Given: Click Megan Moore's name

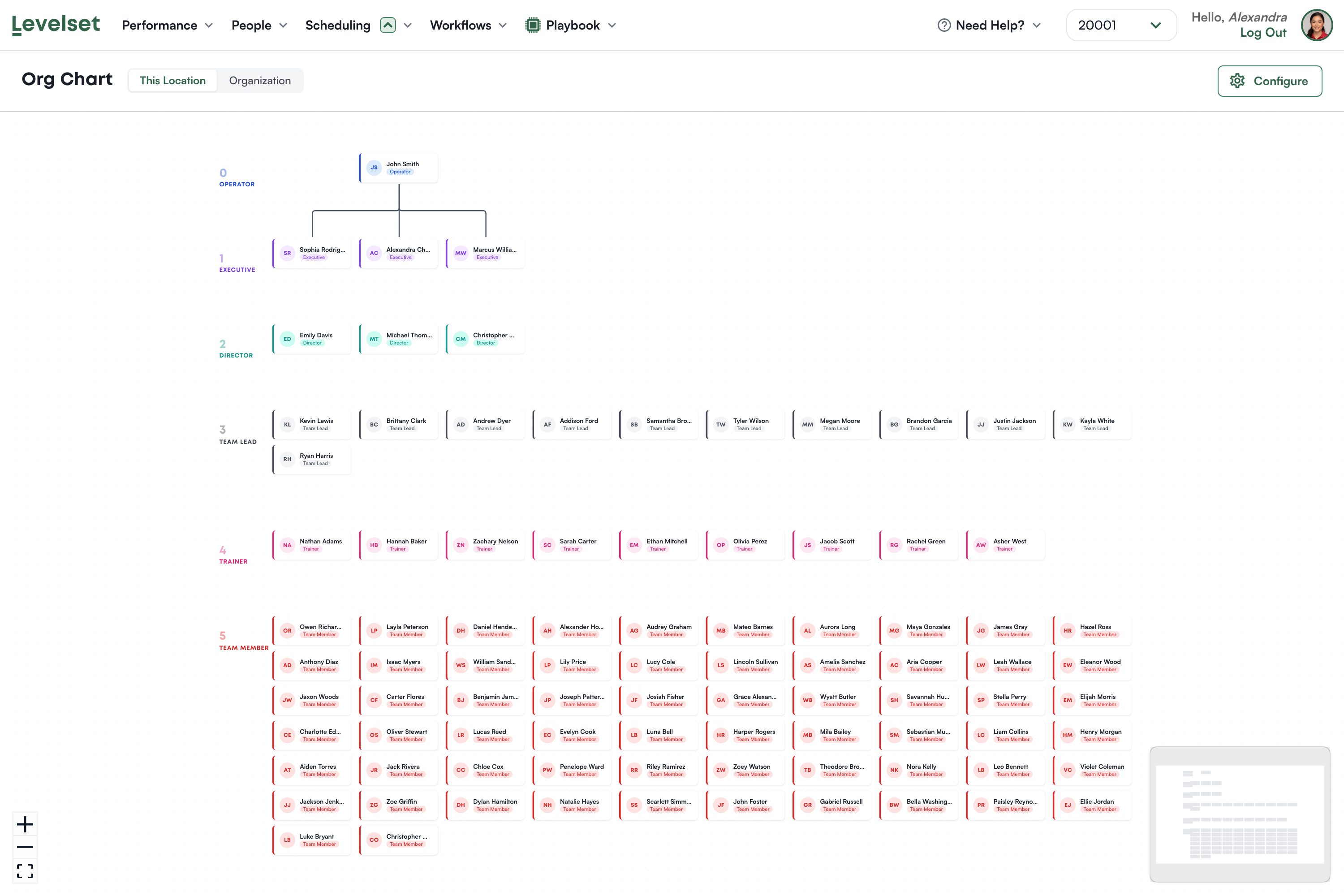Looking at the screenshot, I should pyautogui.click(x=840, y=421).
